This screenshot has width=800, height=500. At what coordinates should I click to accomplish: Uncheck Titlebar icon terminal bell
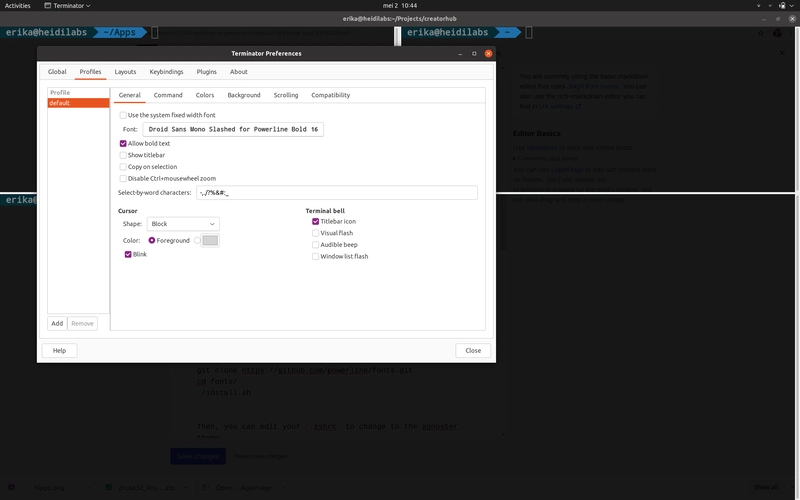[x=315, y=221]
